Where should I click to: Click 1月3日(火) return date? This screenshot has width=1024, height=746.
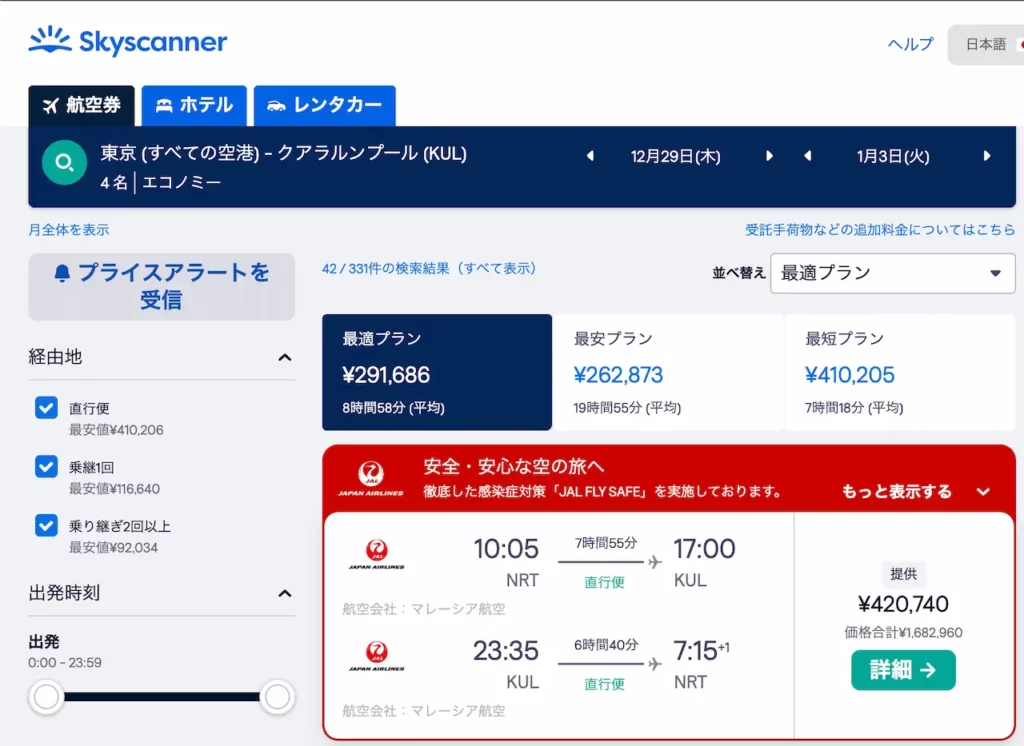[x=893, y=157]
